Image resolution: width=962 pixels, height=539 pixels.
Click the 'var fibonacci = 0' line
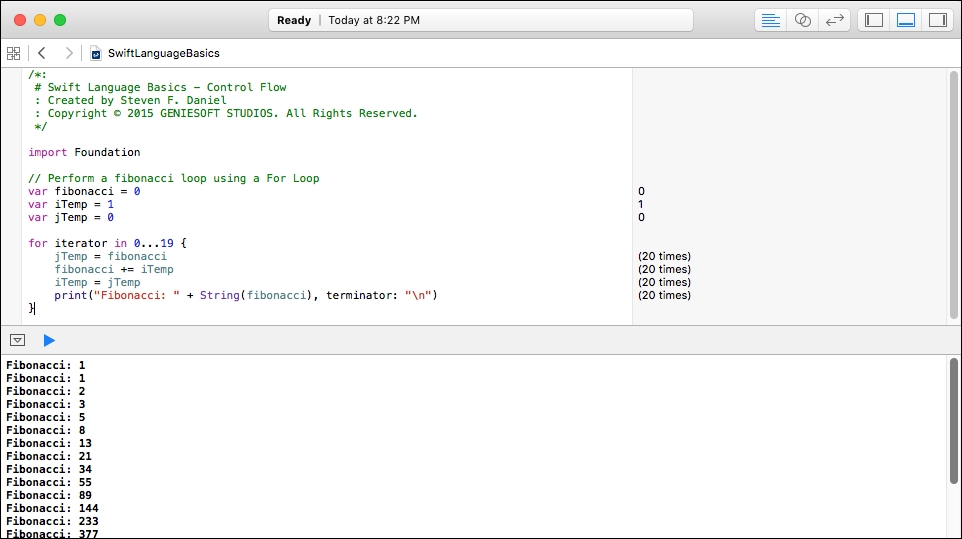click(x=84, y=191)
